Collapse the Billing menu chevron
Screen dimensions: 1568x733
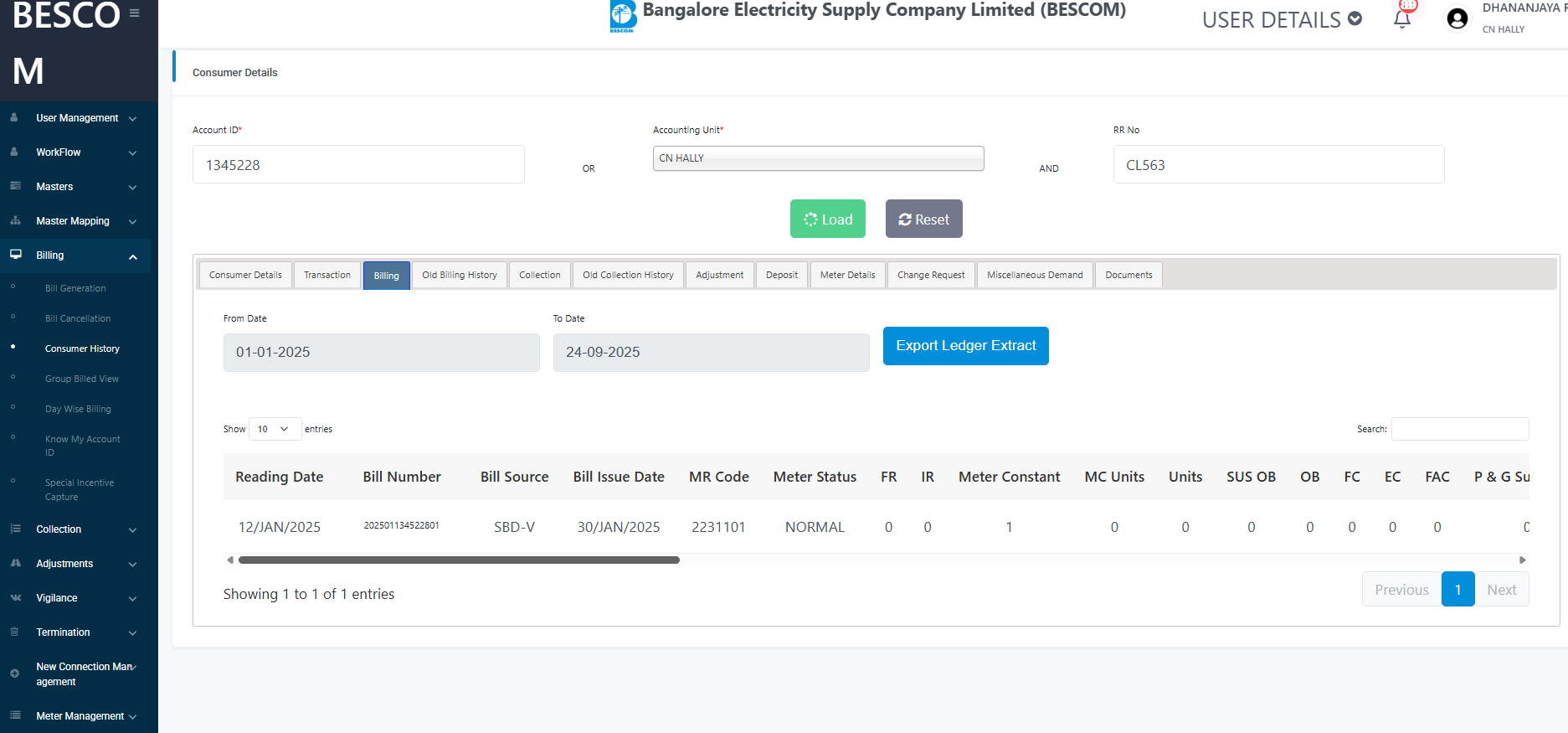click(132, 256)
